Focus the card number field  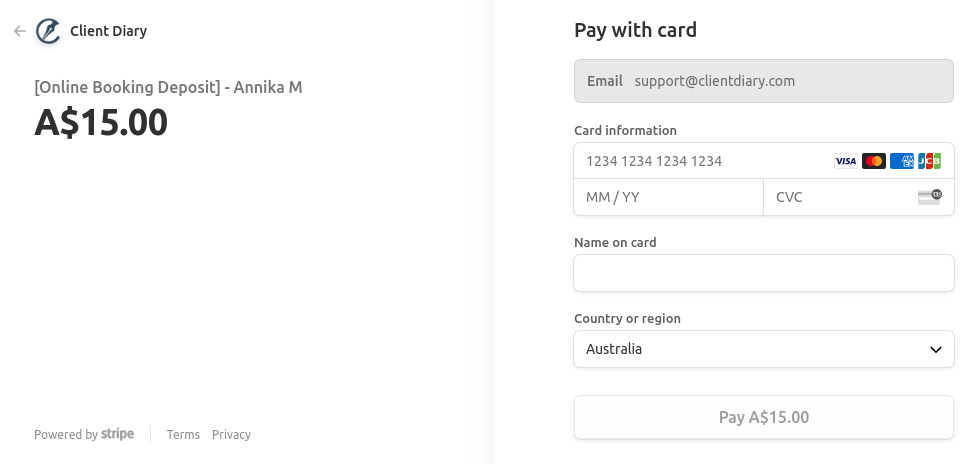coord(700,161)
